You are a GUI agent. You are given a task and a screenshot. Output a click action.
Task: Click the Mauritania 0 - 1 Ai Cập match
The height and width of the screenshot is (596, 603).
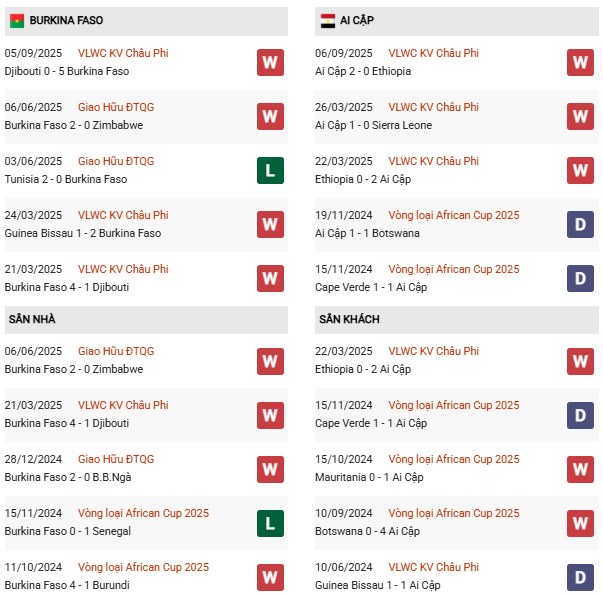point(366,477)
